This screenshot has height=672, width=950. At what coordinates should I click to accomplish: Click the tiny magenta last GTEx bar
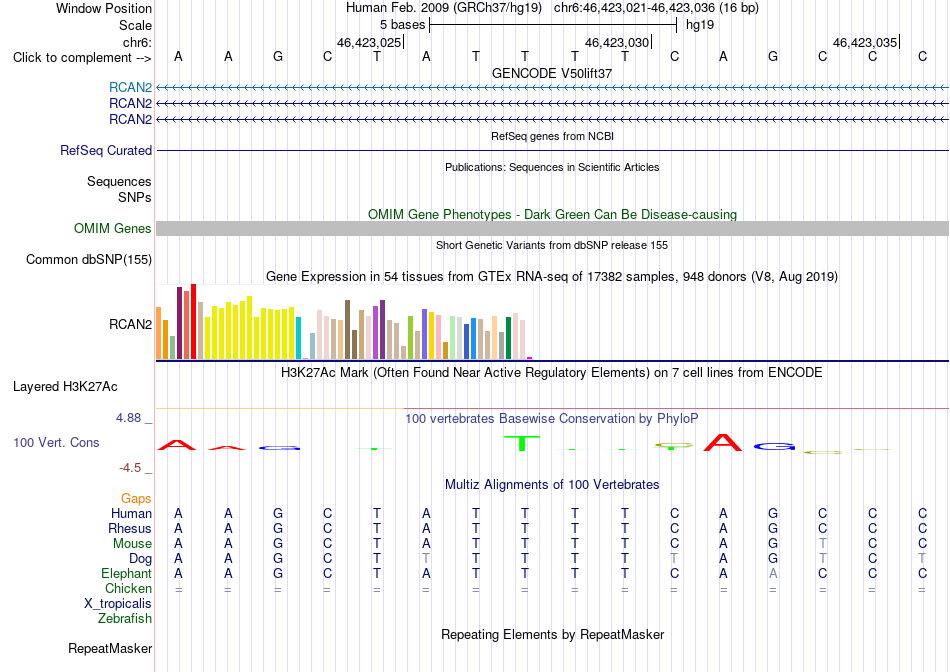tap(530, 358)
